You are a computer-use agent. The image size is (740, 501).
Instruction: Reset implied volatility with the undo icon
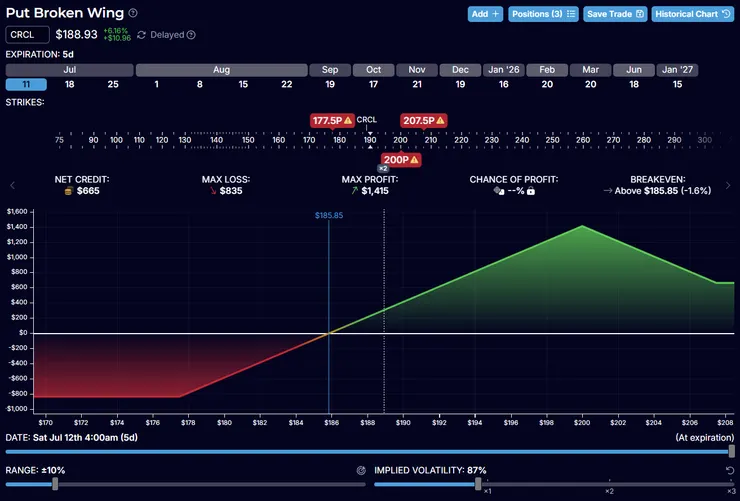click(730, 470)
